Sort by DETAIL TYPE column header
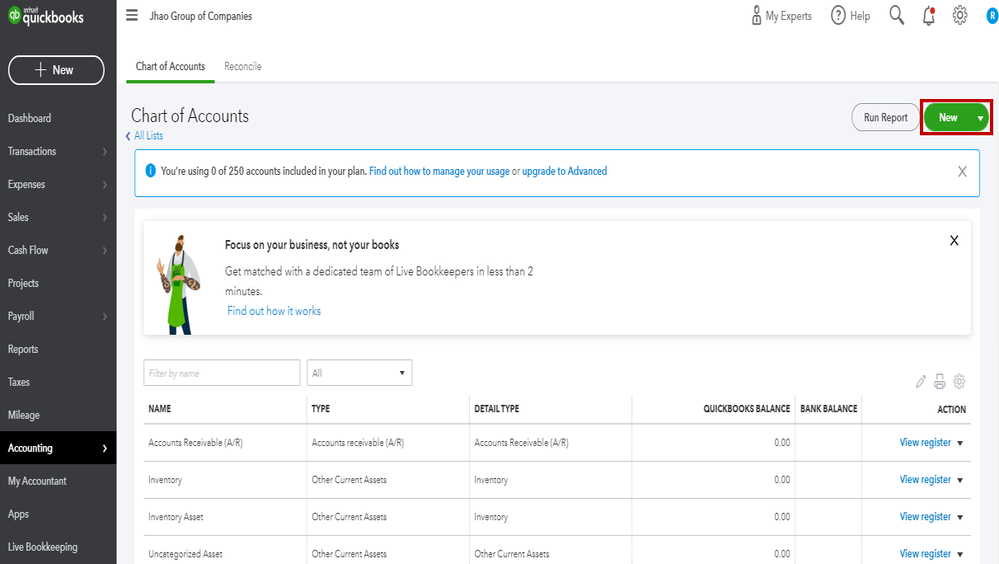999x564 pixels. [x=496, y=409]
